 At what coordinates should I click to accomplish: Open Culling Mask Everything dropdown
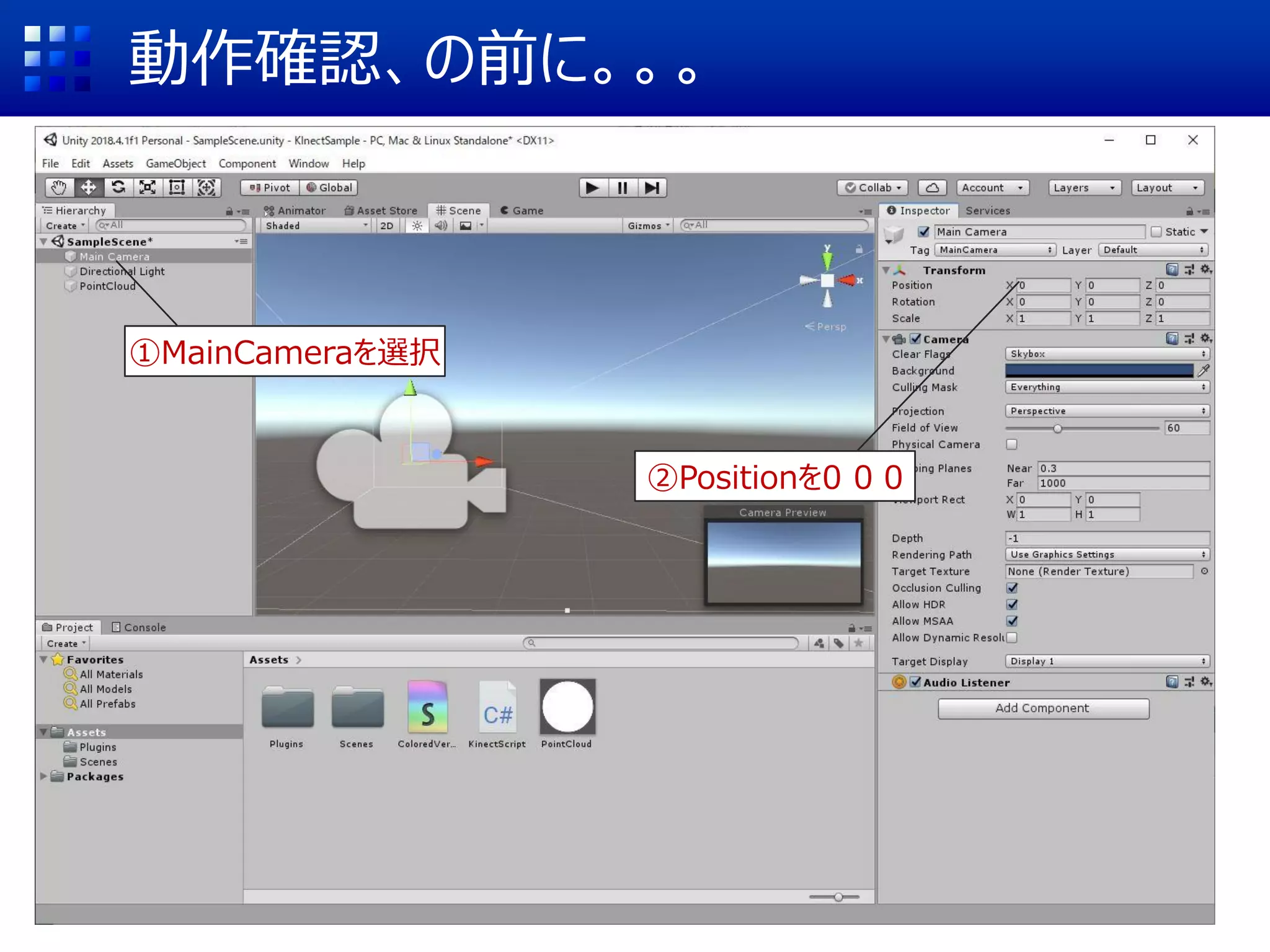tap(1108, 387)
